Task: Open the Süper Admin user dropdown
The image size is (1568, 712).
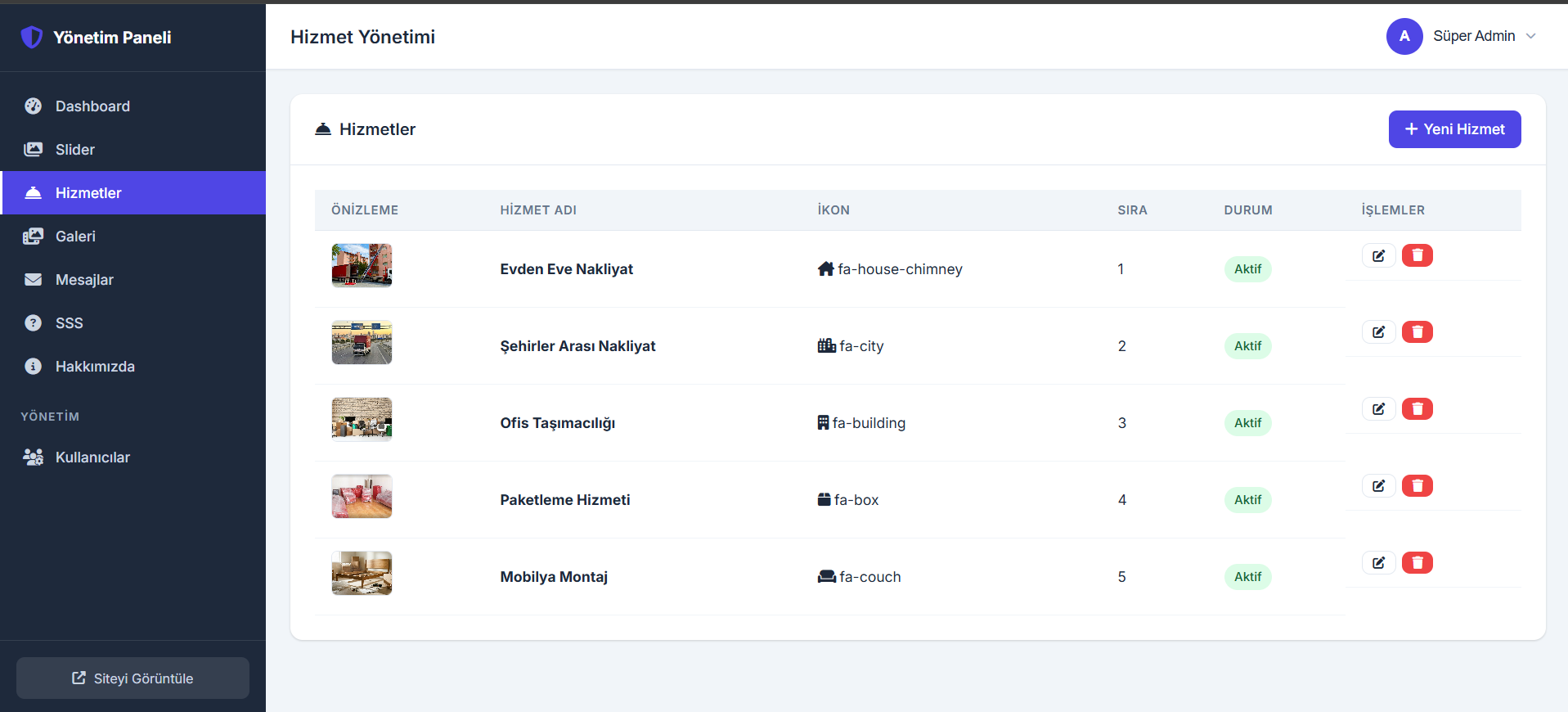Action: coord(1462,36)
